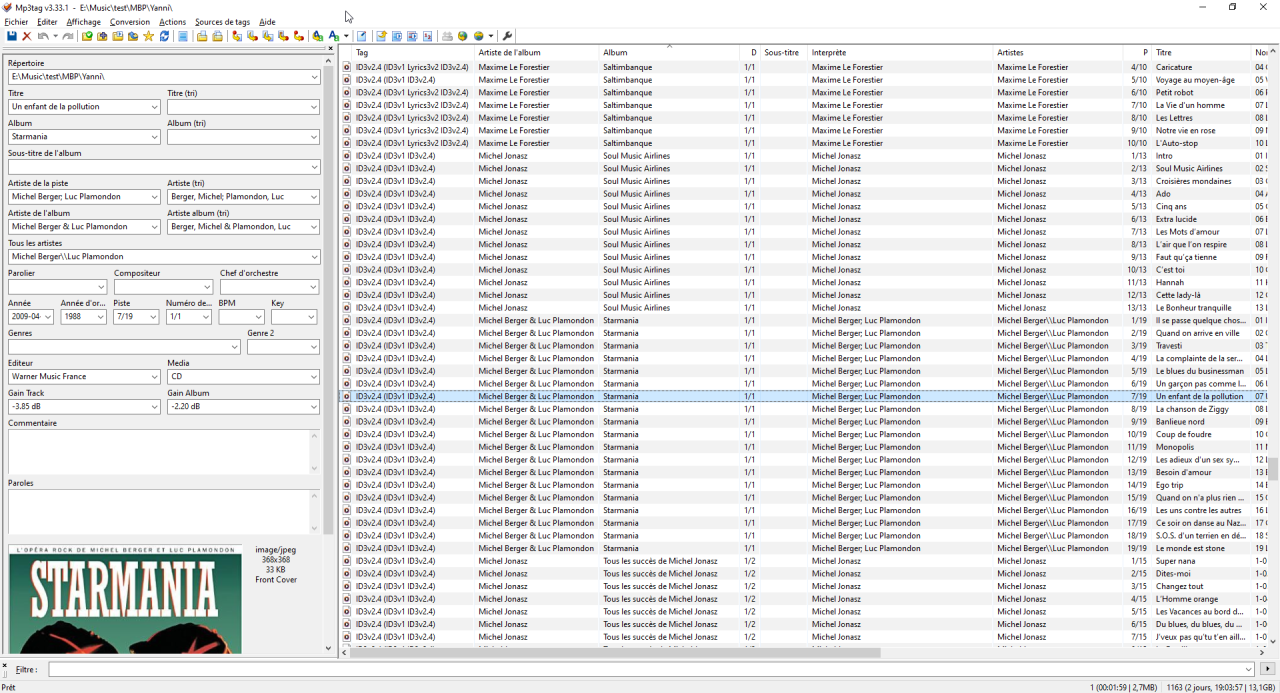1280x693 pixels.
Task: Expand the Editeur dropdown
Action: tap(154, 377)
